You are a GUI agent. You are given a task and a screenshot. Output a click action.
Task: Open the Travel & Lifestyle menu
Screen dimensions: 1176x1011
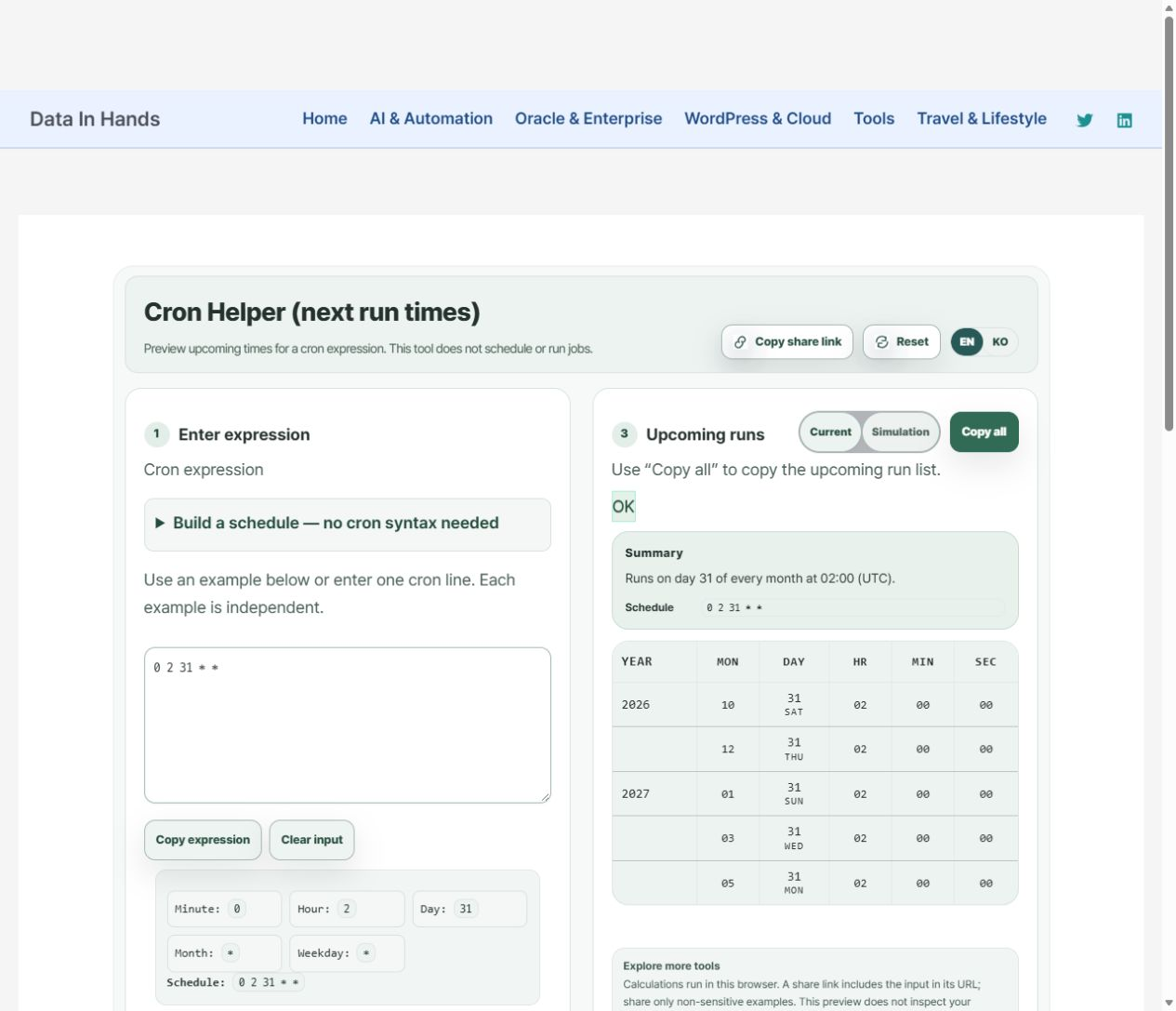(x=982, y=119)
